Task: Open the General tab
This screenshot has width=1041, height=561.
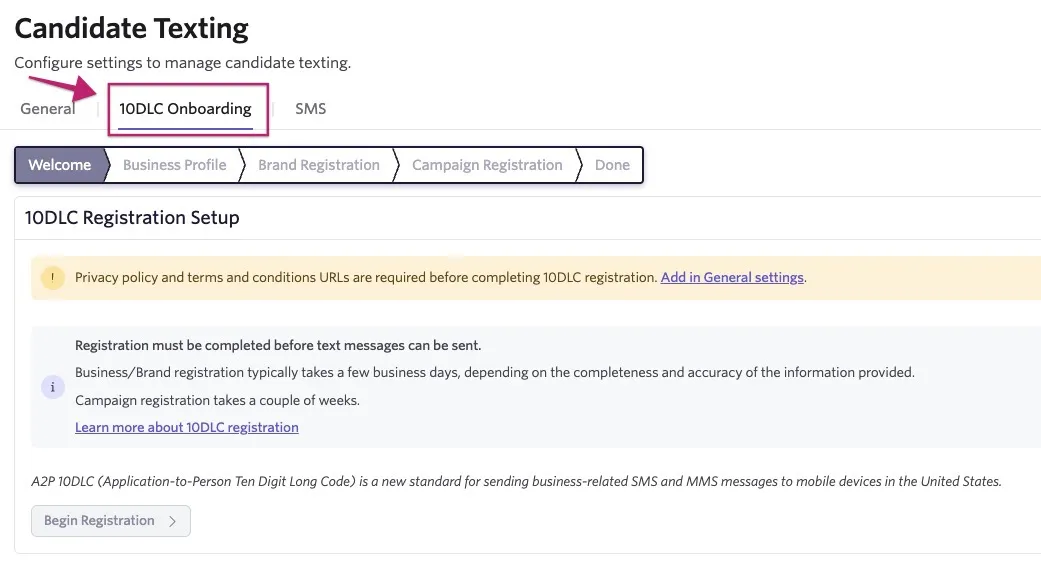Action: tap(47, 109)
